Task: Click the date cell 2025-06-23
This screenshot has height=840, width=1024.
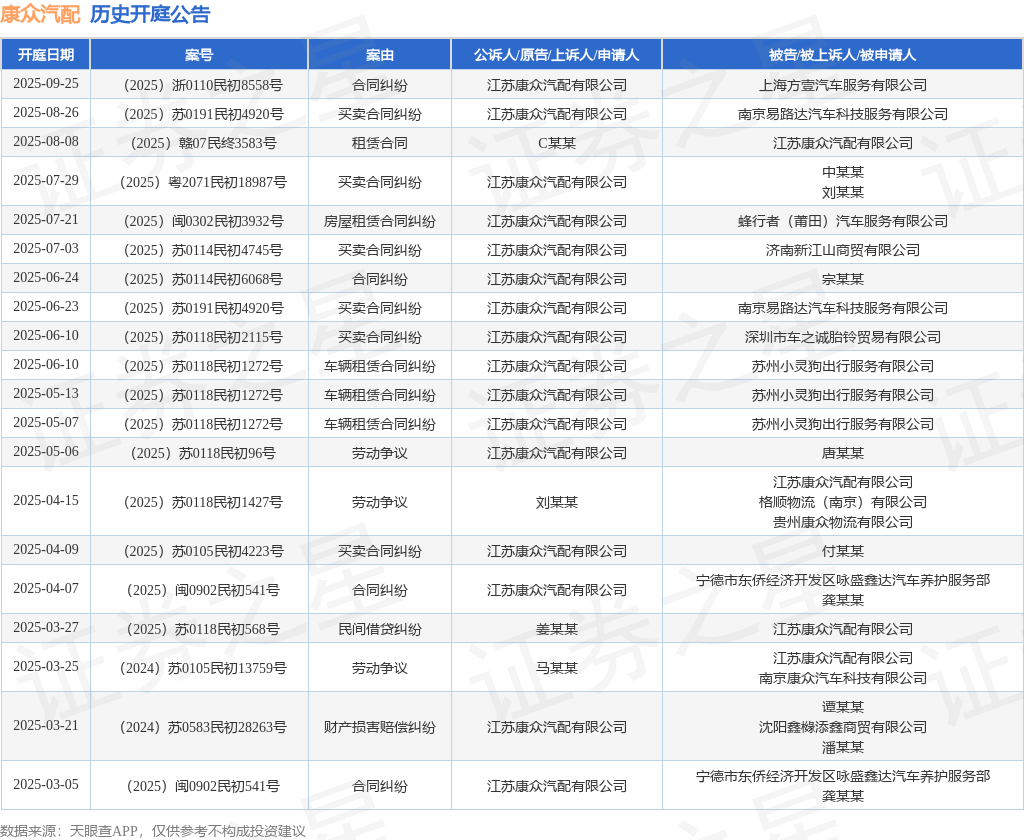Action: pyautogui.click(x=46, y=306)
